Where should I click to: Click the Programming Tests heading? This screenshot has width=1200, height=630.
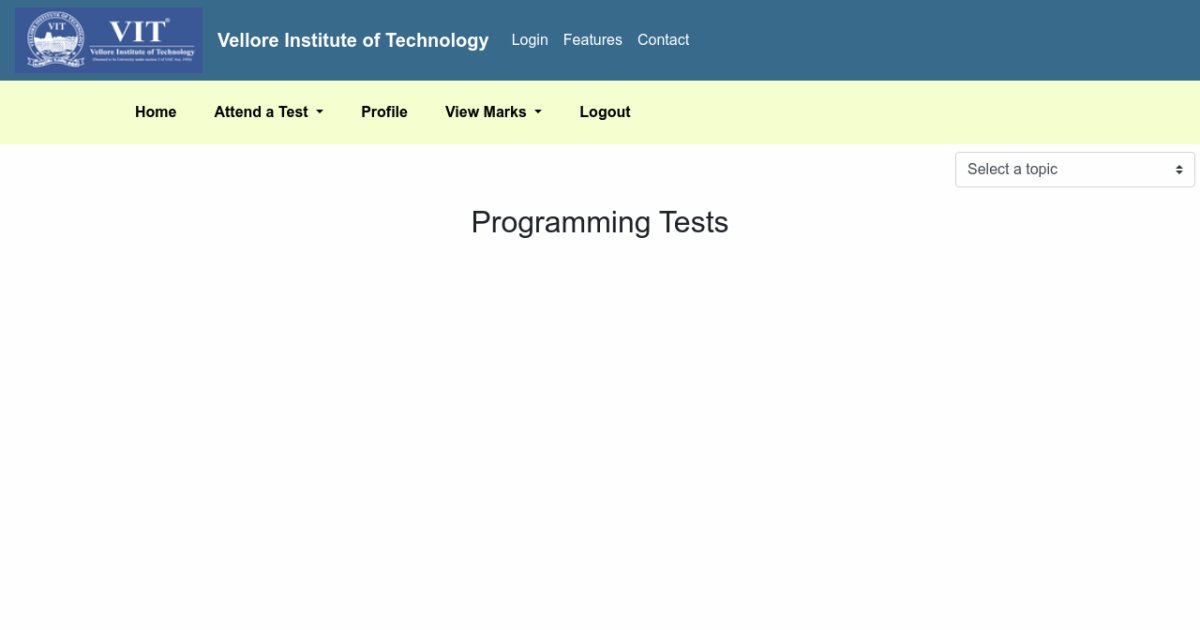[599, 222]
